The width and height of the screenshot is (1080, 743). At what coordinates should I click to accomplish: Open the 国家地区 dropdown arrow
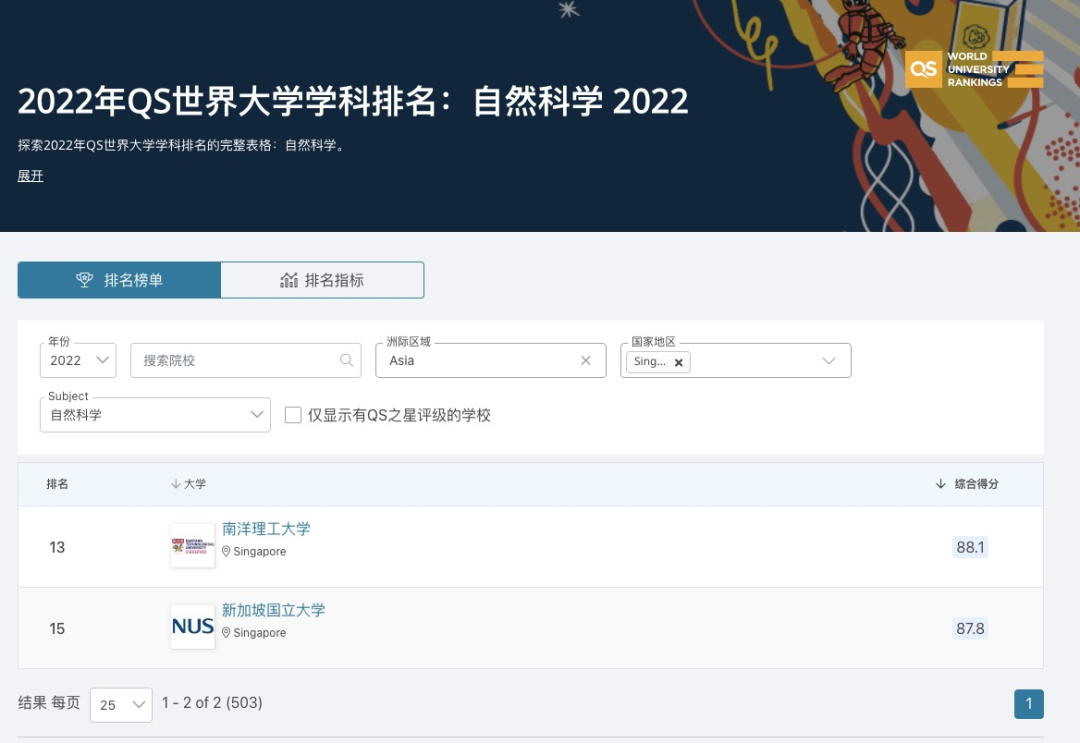coord(829,361)
